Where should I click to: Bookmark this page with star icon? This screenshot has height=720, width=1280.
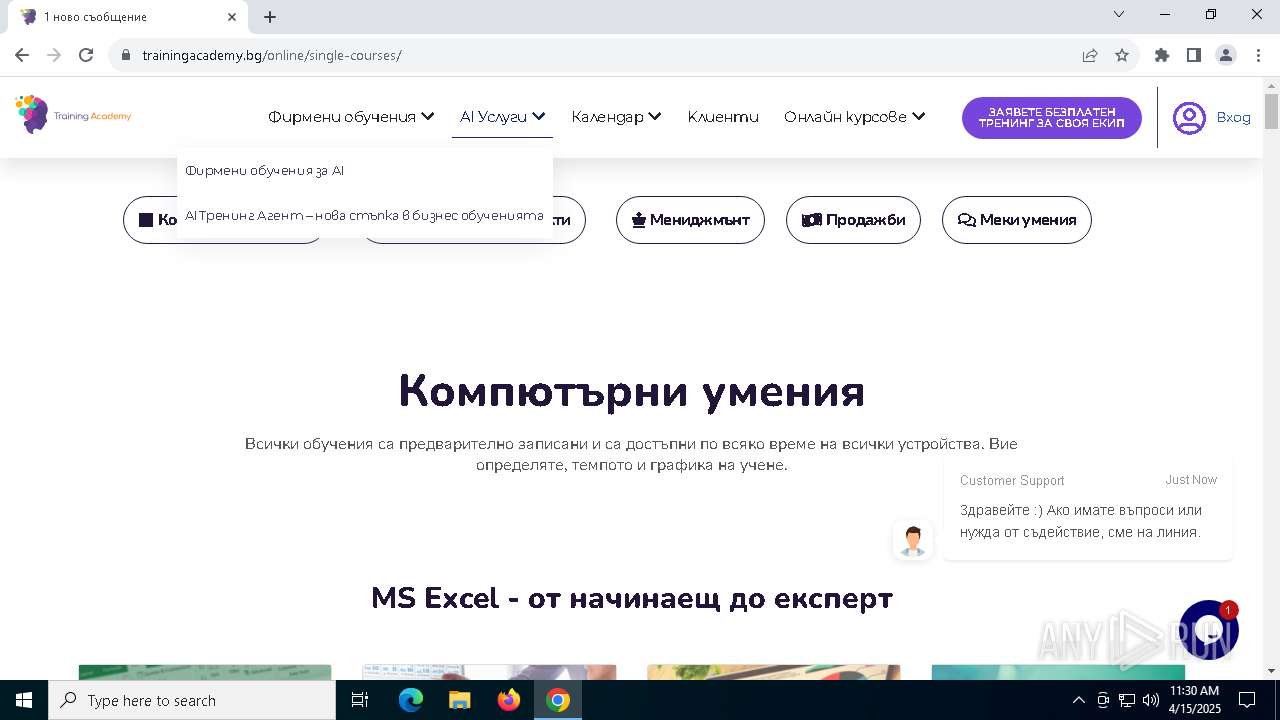pyautogui.click(x=1122, y=55)
